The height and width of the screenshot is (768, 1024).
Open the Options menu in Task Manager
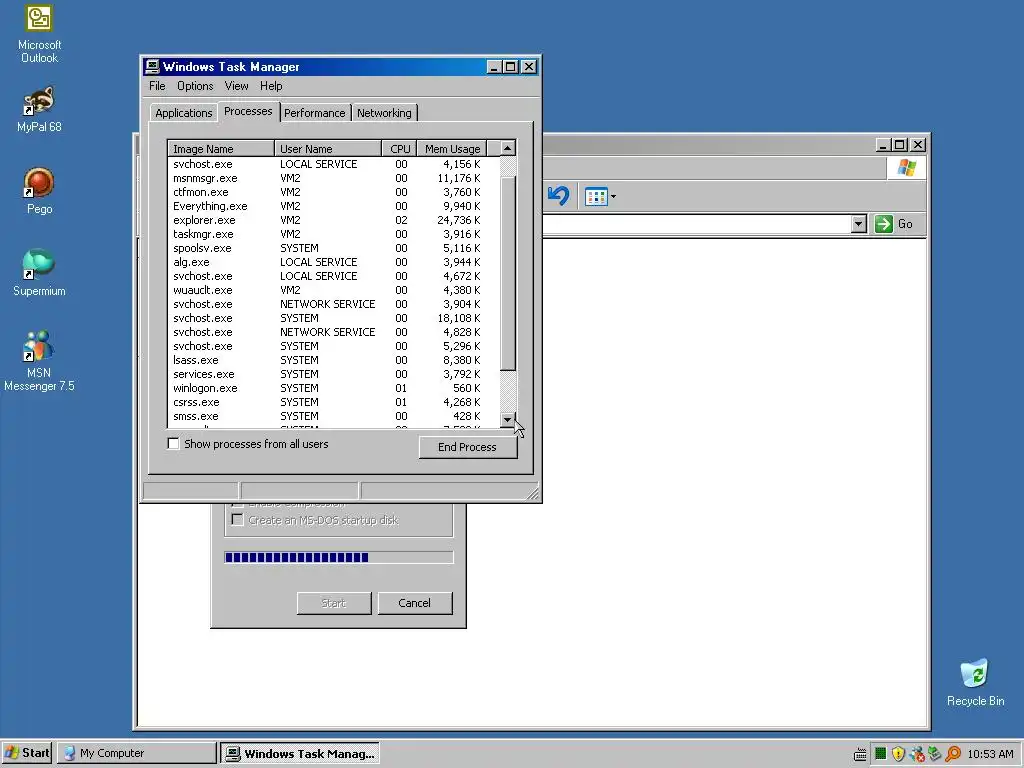[195, 86]
